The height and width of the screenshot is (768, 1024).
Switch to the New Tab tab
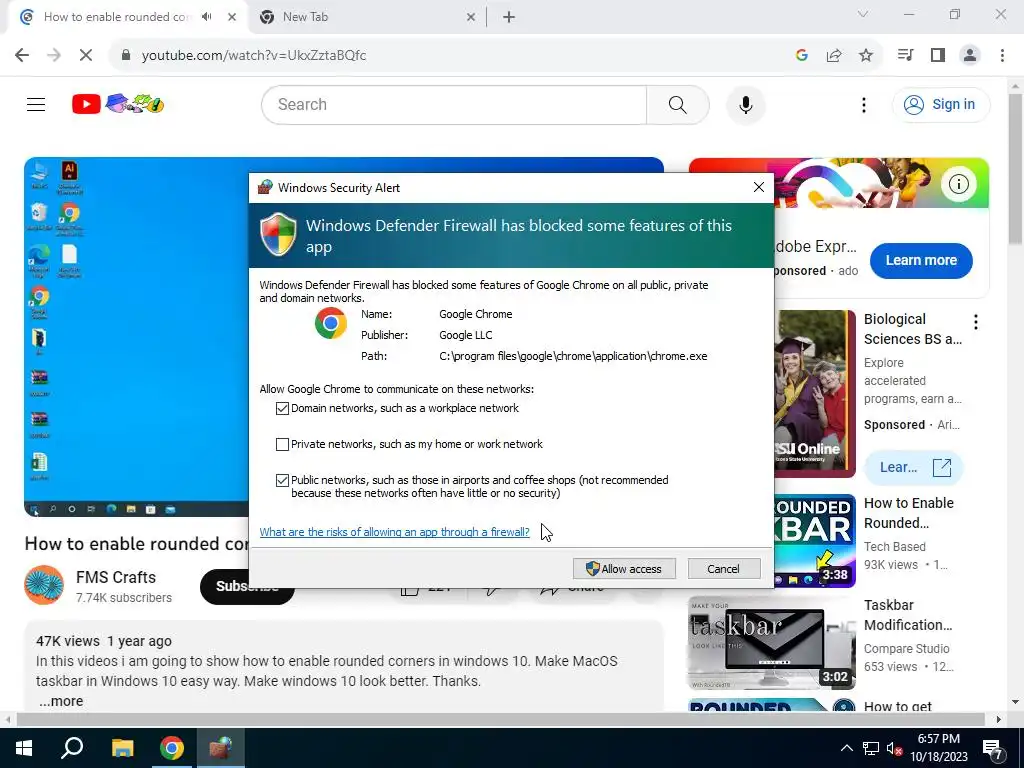(x=366, y=17)
